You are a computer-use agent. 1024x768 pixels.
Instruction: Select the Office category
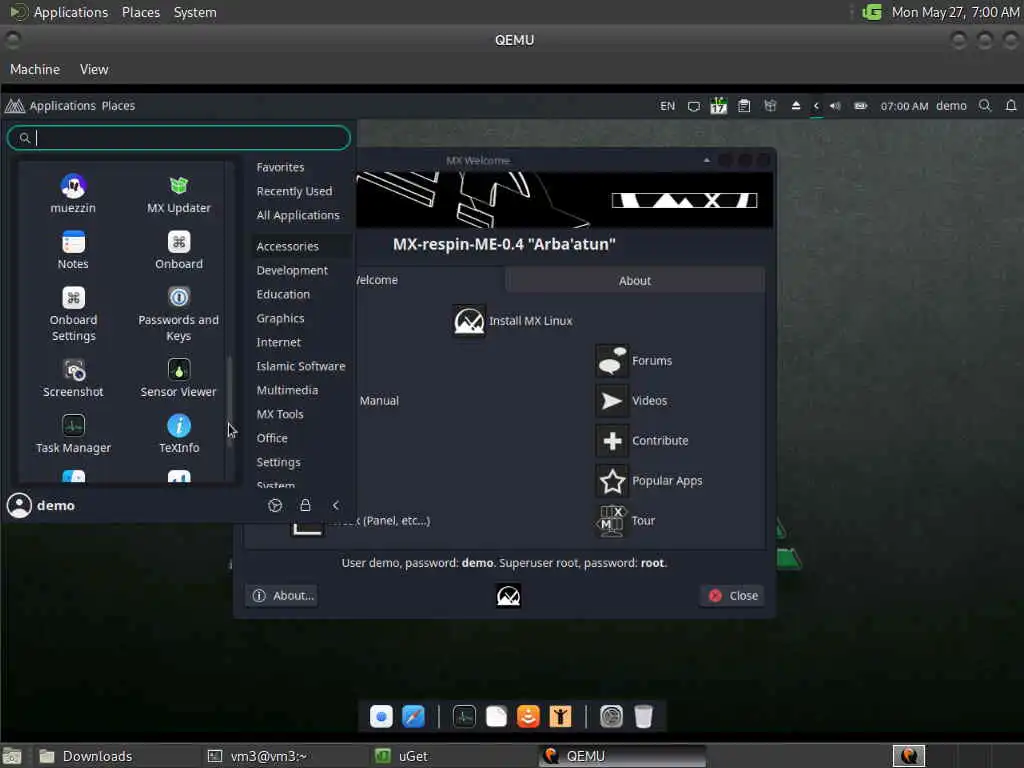click(272, 438)
